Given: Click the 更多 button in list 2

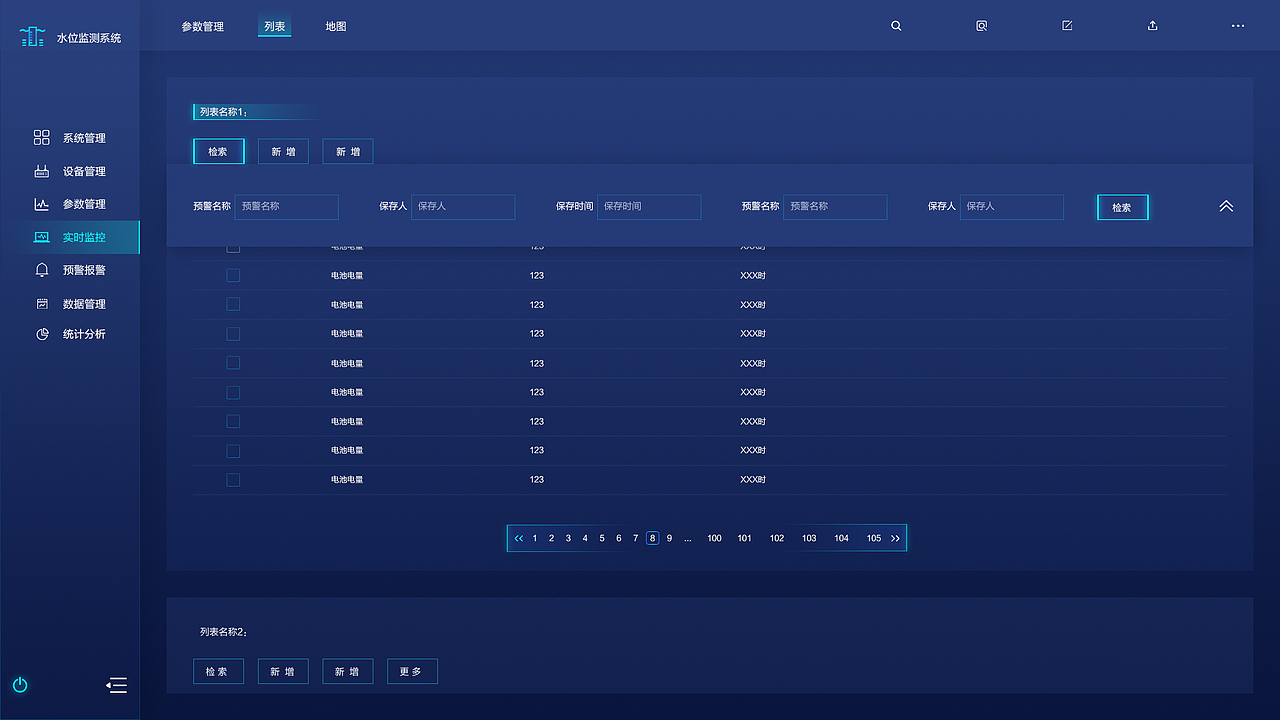Looking at the screenshot, I should point(412,671).
